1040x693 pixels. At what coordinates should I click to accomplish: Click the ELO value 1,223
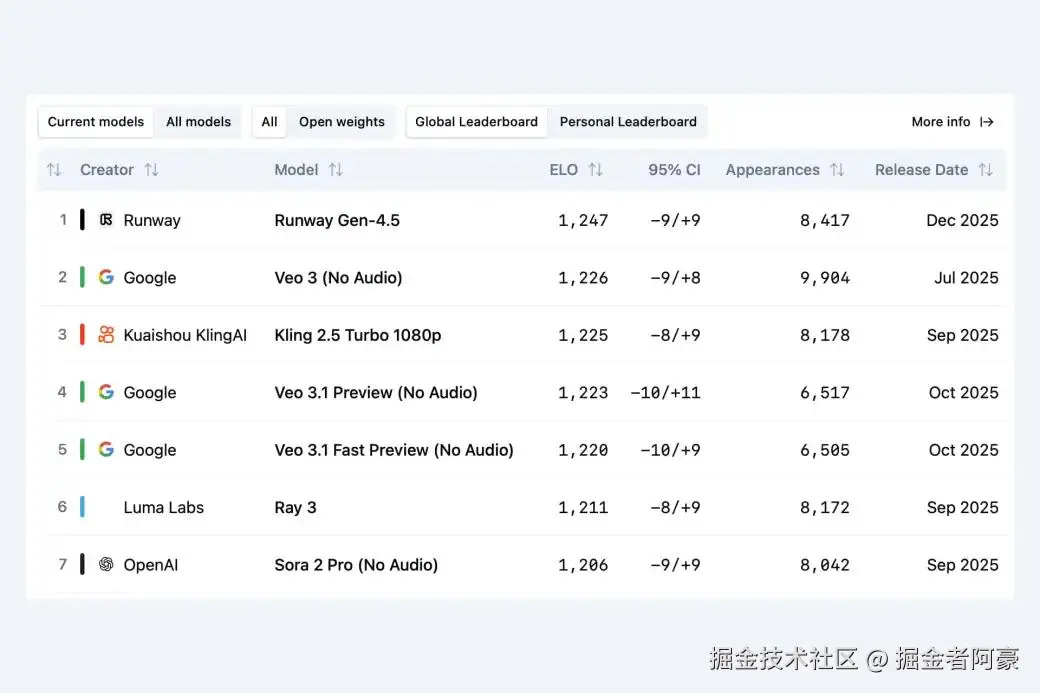(x=583, y=393)
